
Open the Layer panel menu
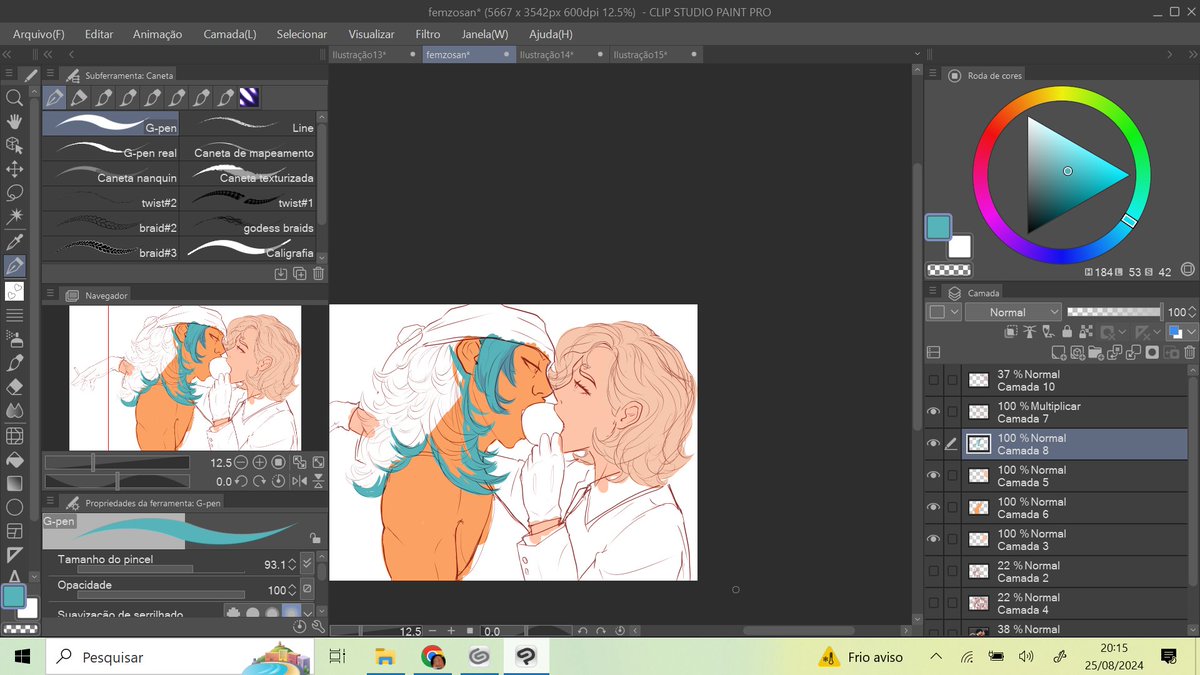pyautogui.click(x=932, y=293)
